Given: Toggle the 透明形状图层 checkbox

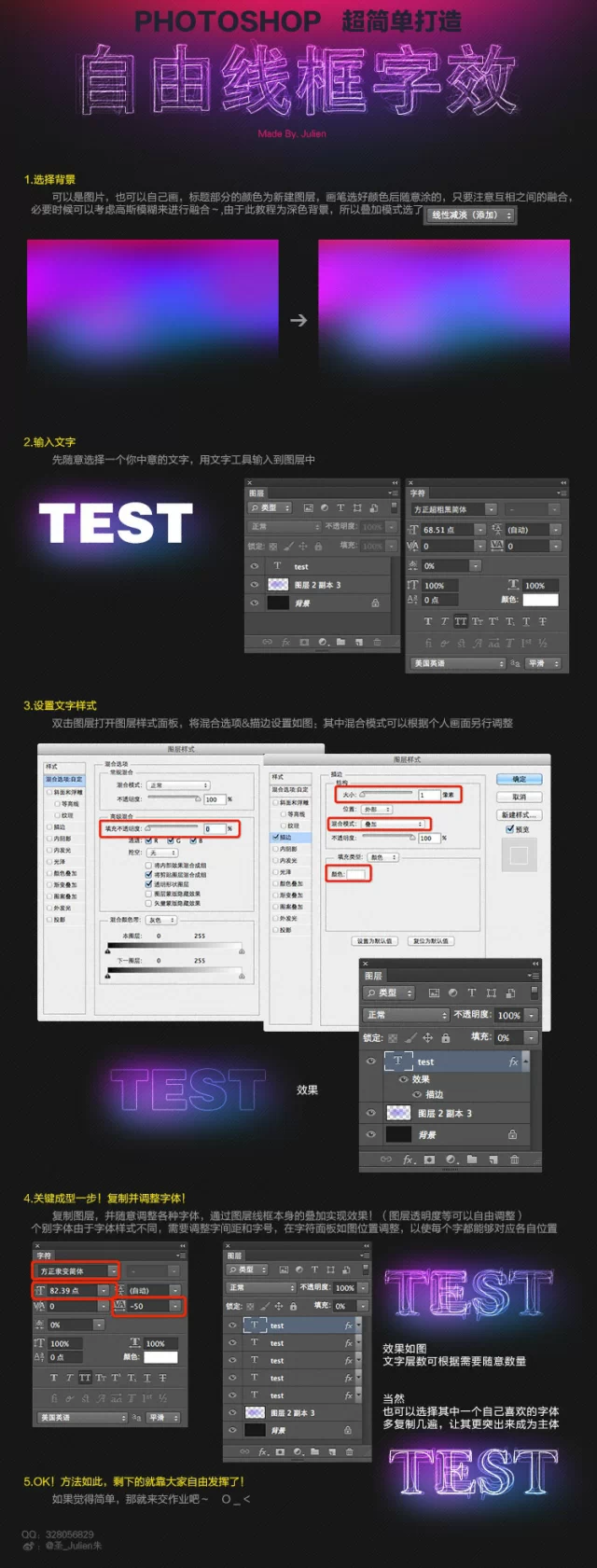Looking at the screenshot, I should tap(148, 884).
